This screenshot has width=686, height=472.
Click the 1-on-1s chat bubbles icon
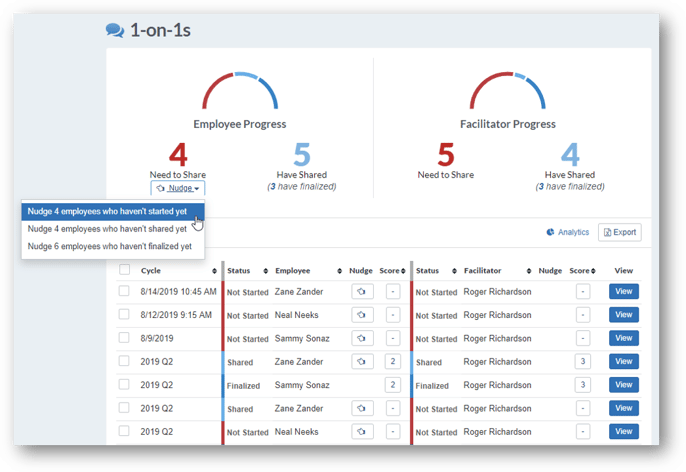pos(115,30)
